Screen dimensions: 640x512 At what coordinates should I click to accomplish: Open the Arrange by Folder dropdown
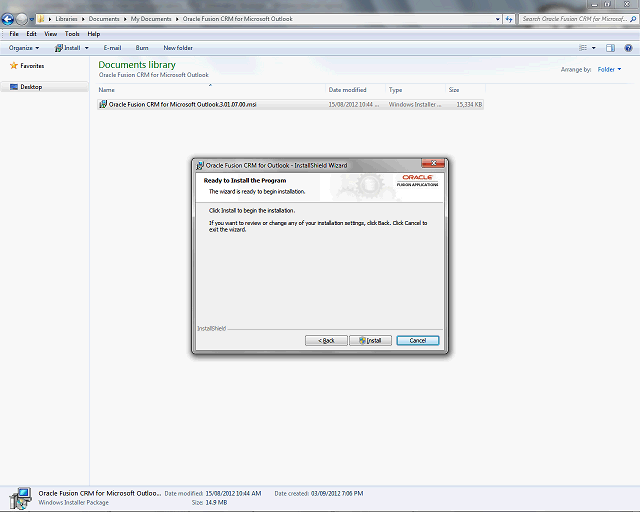(609, 69)
